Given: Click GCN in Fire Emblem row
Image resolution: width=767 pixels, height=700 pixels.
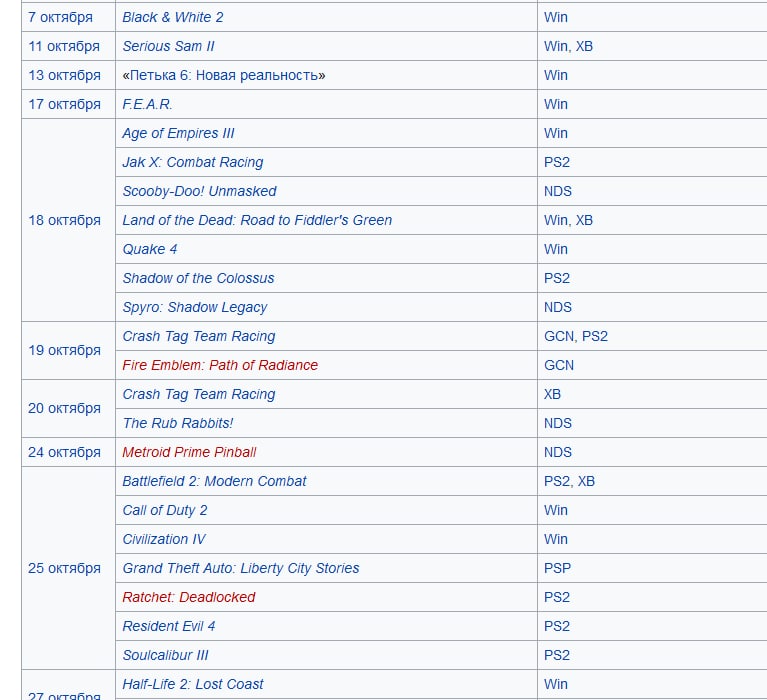Looking at the screenshot, I should [559, 365].
